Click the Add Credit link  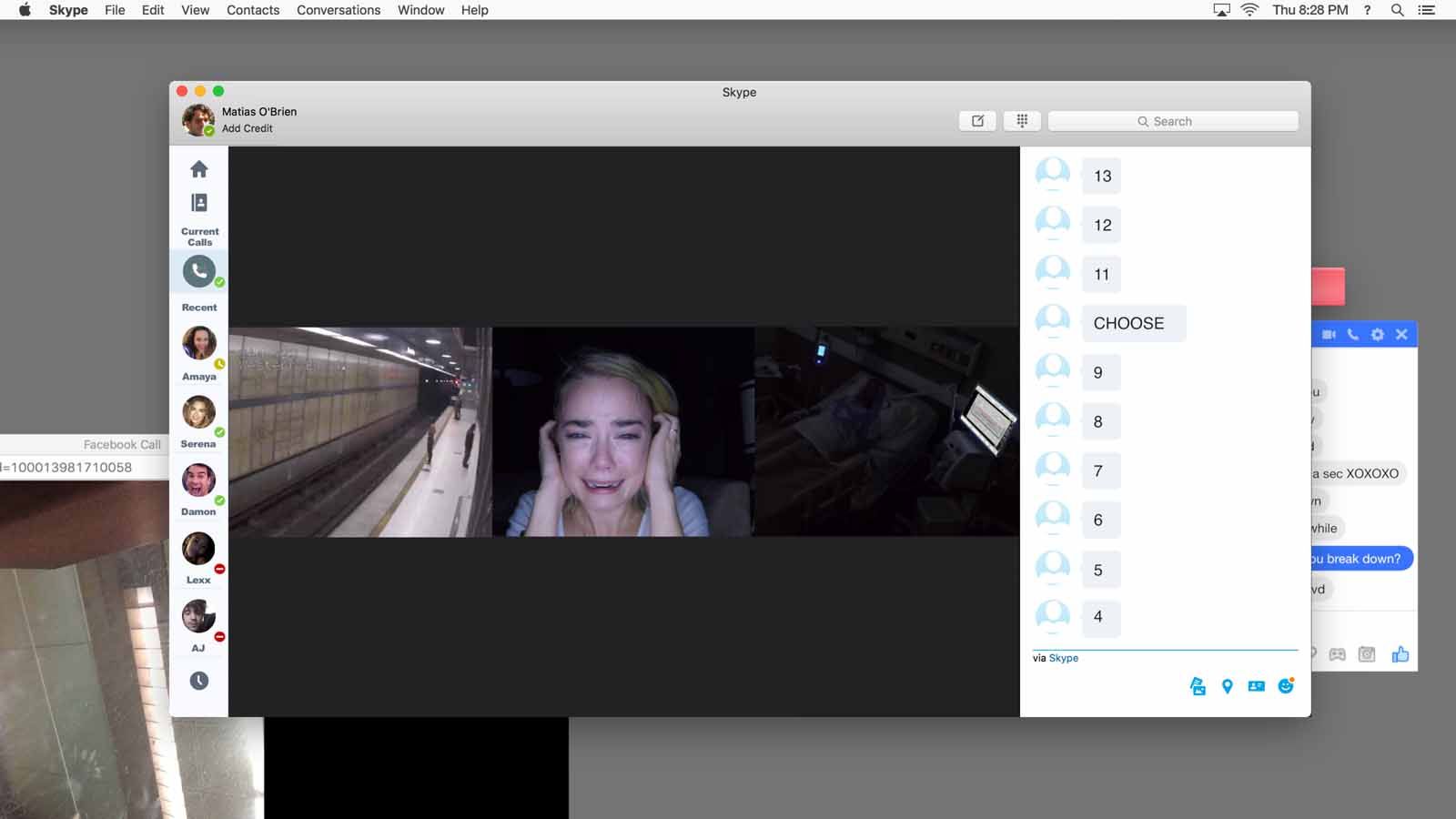click(x=246, y=128)
